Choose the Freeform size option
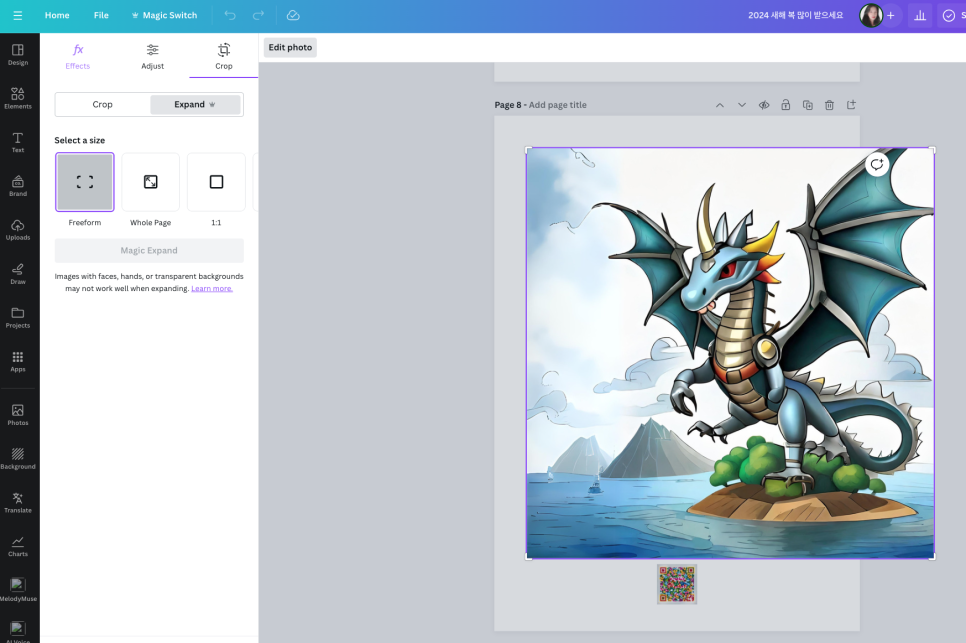Image resolution: width=966 pixels, height=643 pixels. click(x=85, y=182)
